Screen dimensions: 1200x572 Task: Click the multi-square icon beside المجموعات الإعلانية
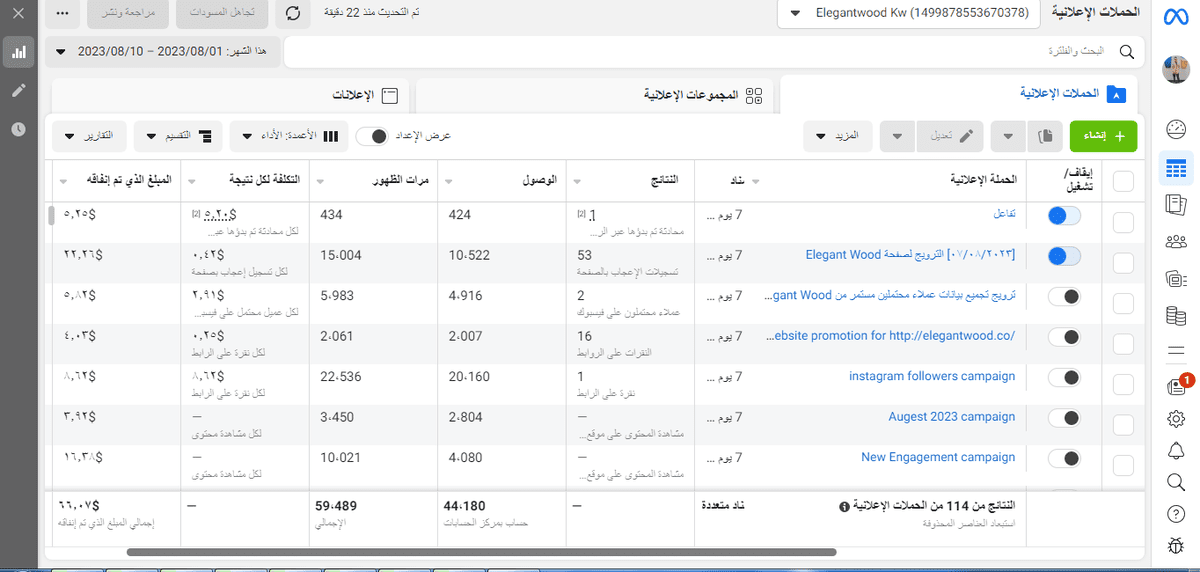754,95
